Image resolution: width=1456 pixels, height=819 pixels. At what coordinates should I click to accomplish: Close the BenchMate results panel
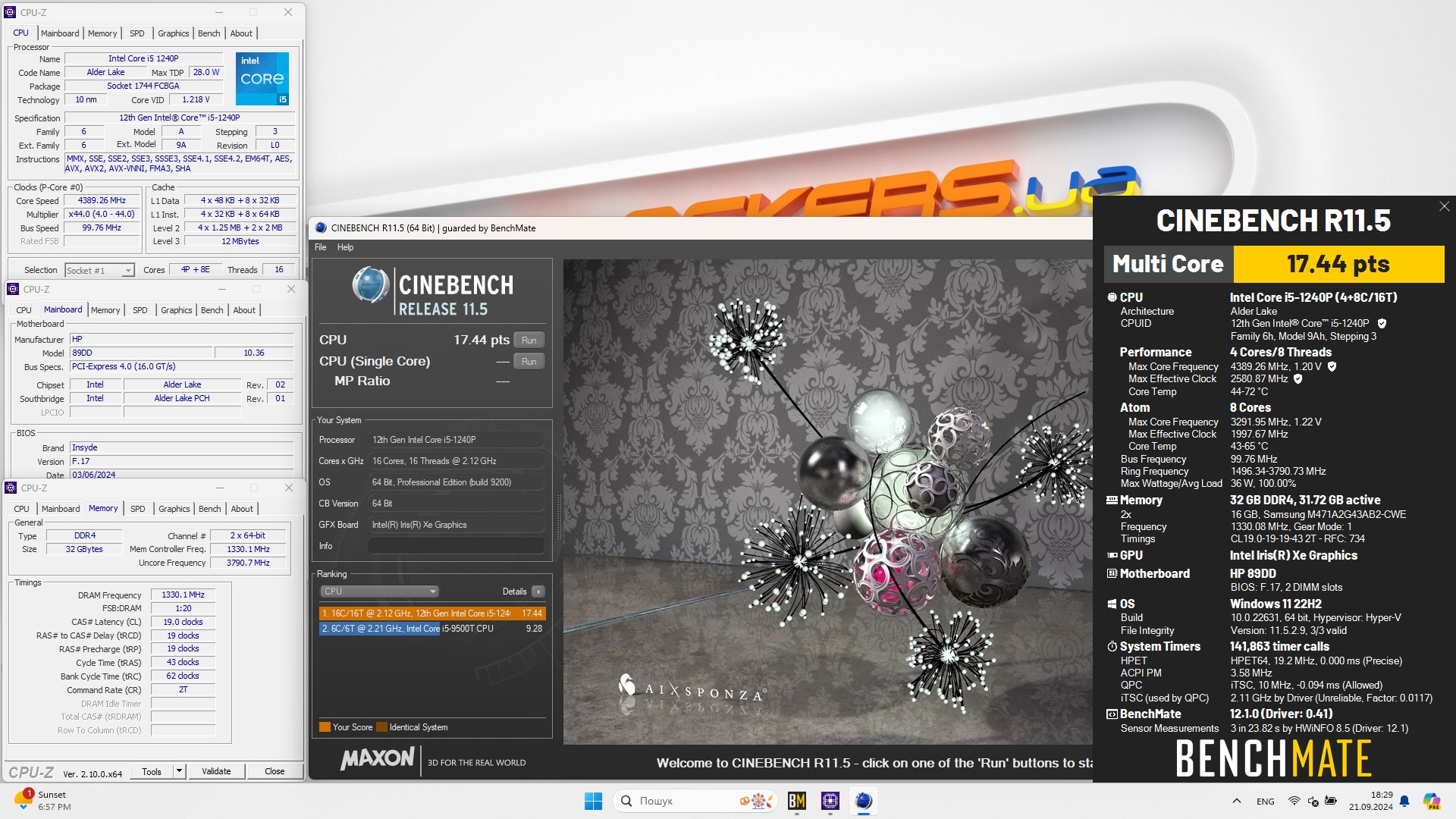(x=1444, y=206)
